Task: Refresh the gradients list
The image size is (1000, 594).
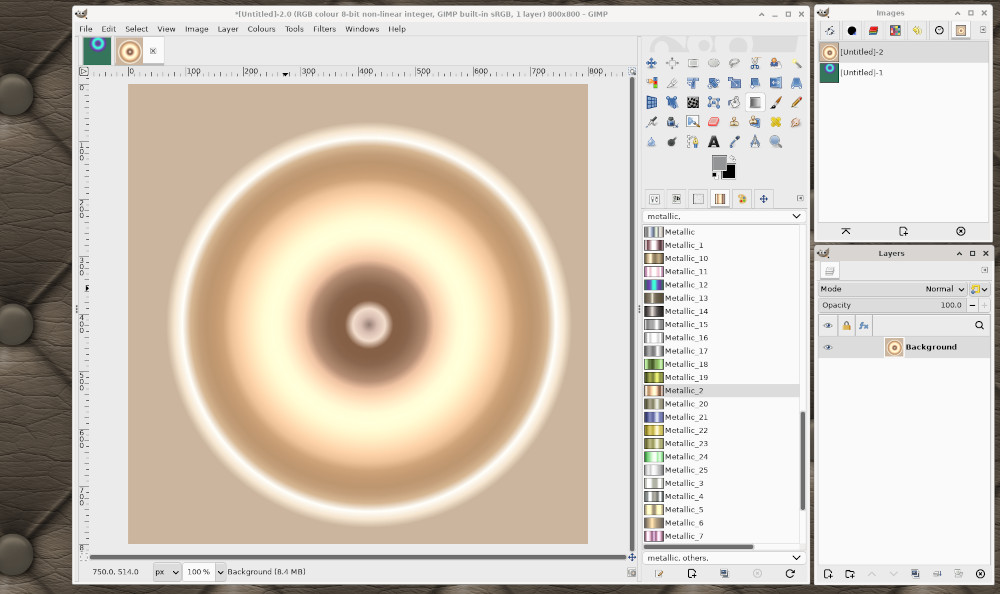Action: coord(790,573)
